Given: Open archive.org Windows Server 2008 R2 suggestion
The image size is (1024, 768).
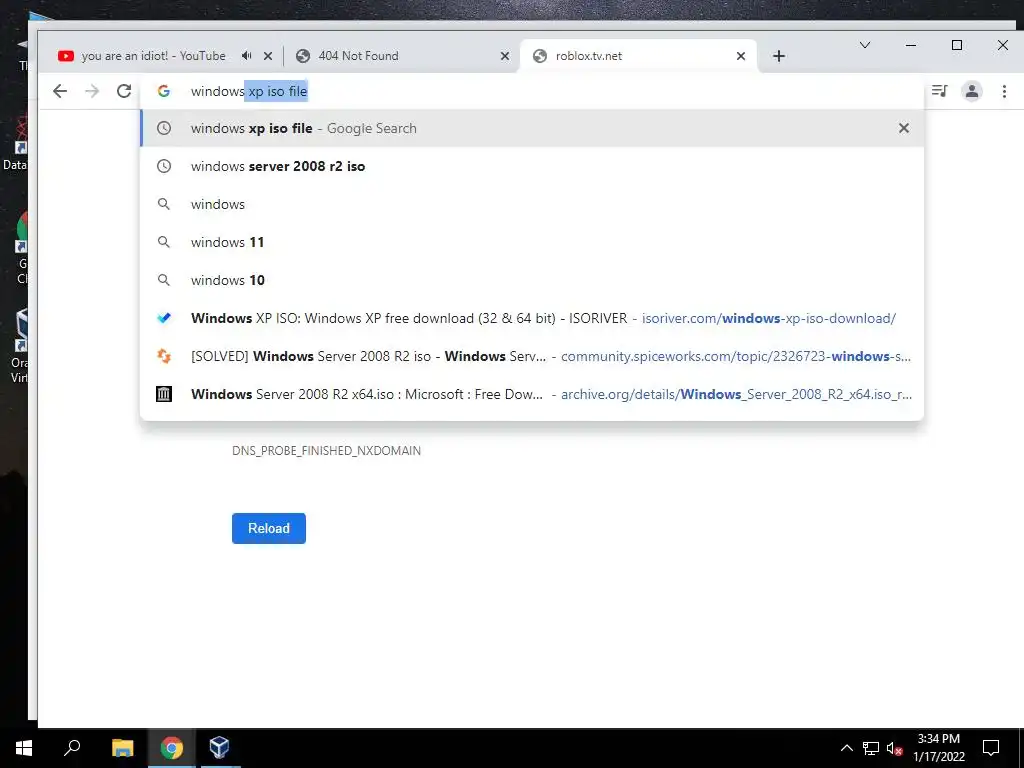Looking at the screenshot, I should tap(532, 394).
